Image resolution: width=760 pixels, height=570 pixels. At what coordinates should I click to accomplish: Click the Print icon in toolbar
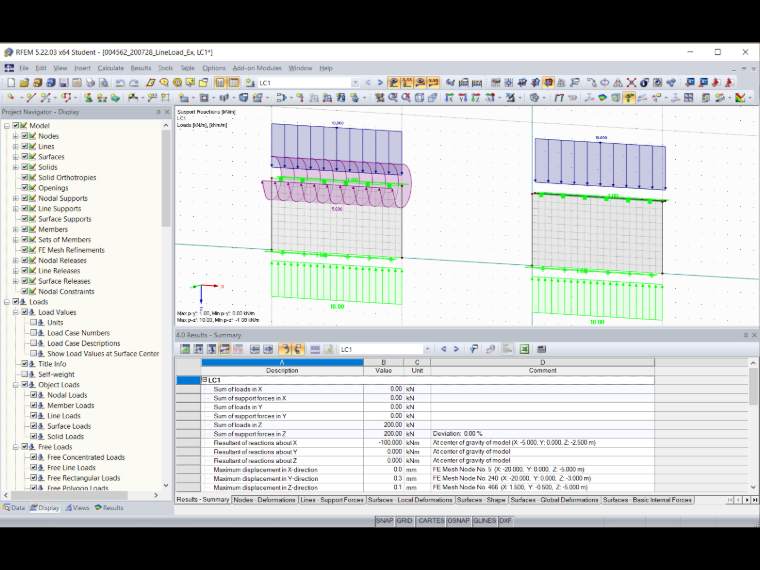click(x=90, y=83)
